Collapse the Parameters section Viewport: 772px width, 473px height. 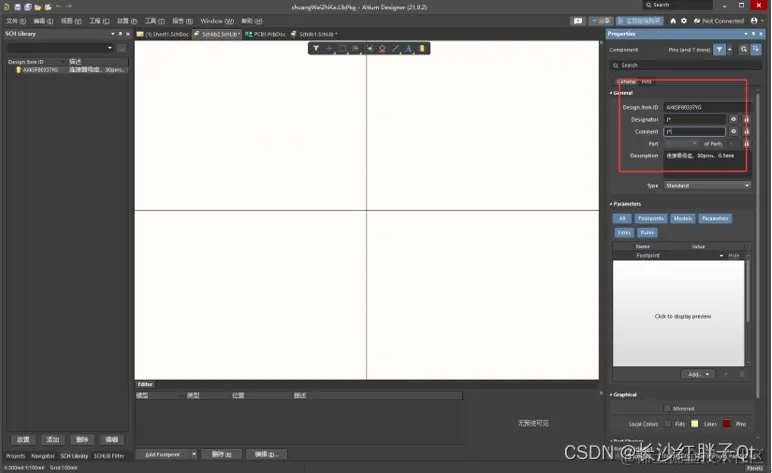click(x=611, y=204)
